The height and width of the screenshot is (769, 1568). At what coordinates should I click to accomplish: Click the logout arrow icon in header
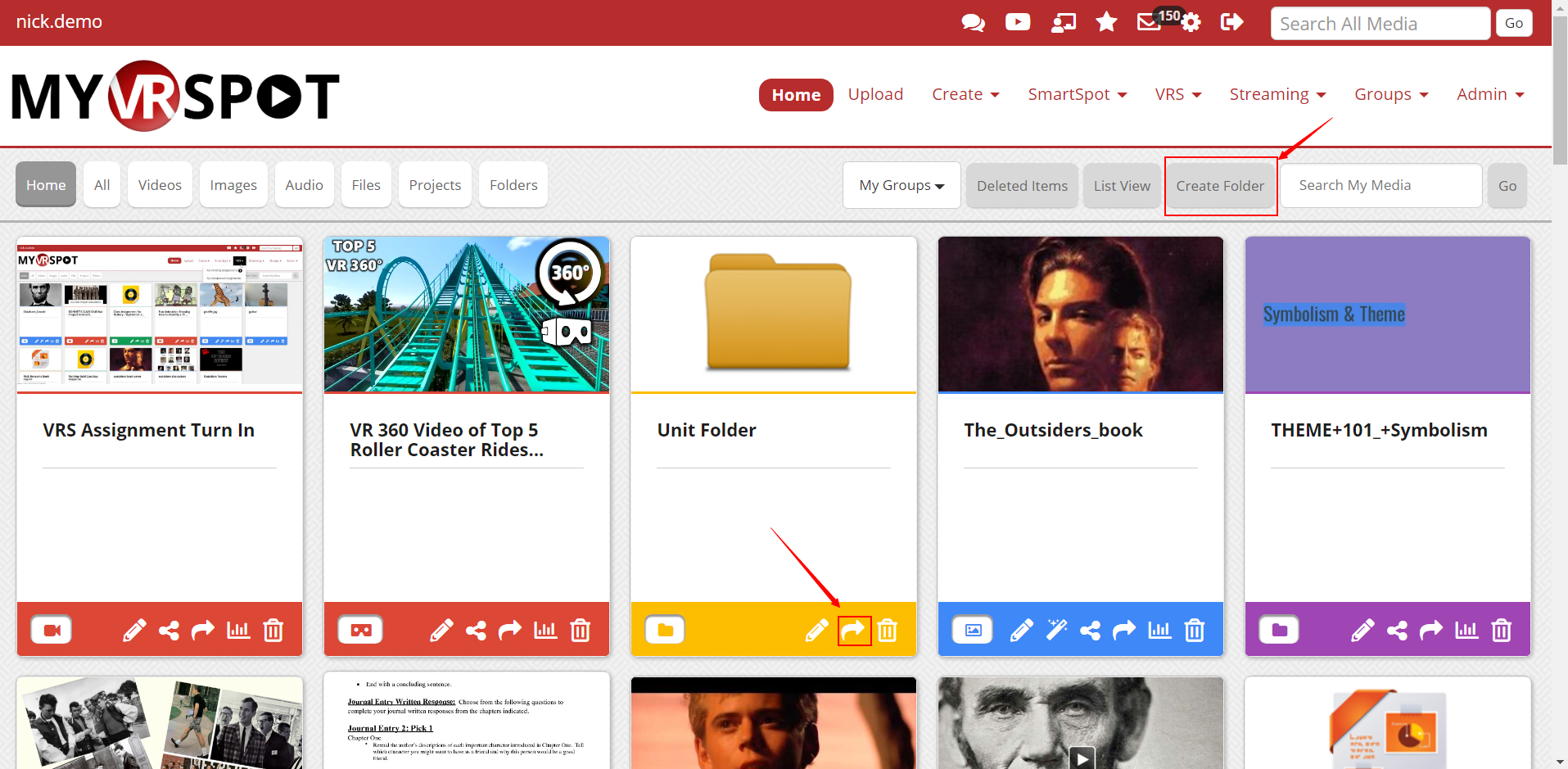coord(1231,22)
